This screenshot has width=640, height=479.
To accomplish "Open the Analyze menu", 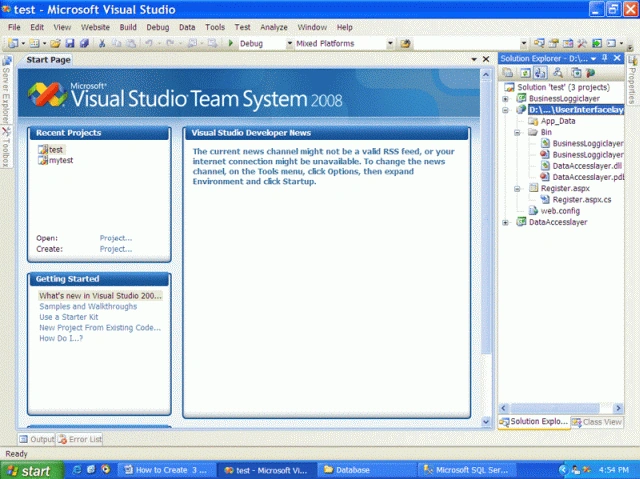I will point(274,27).
